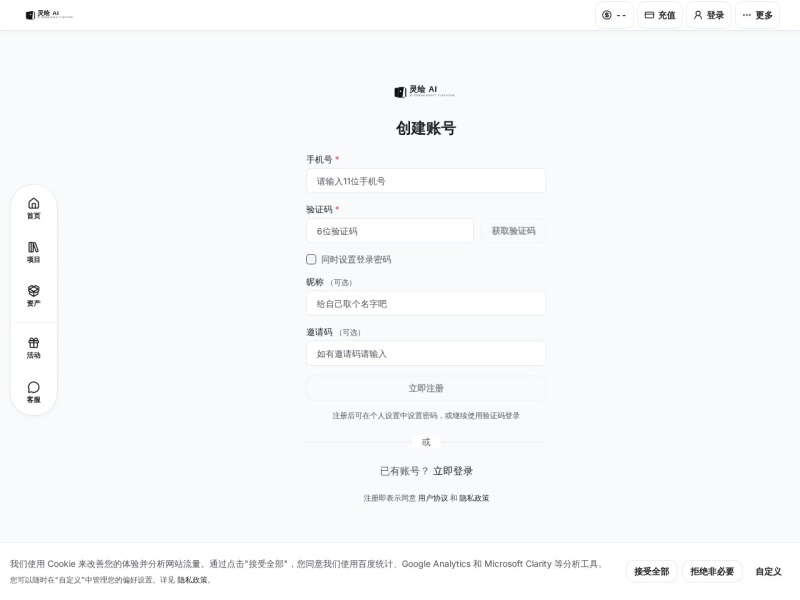Image resolution: width=800 pixels, height=600 pixels.
Task: Focus the 6位验证码 code input
Action: tap(390, 231)
